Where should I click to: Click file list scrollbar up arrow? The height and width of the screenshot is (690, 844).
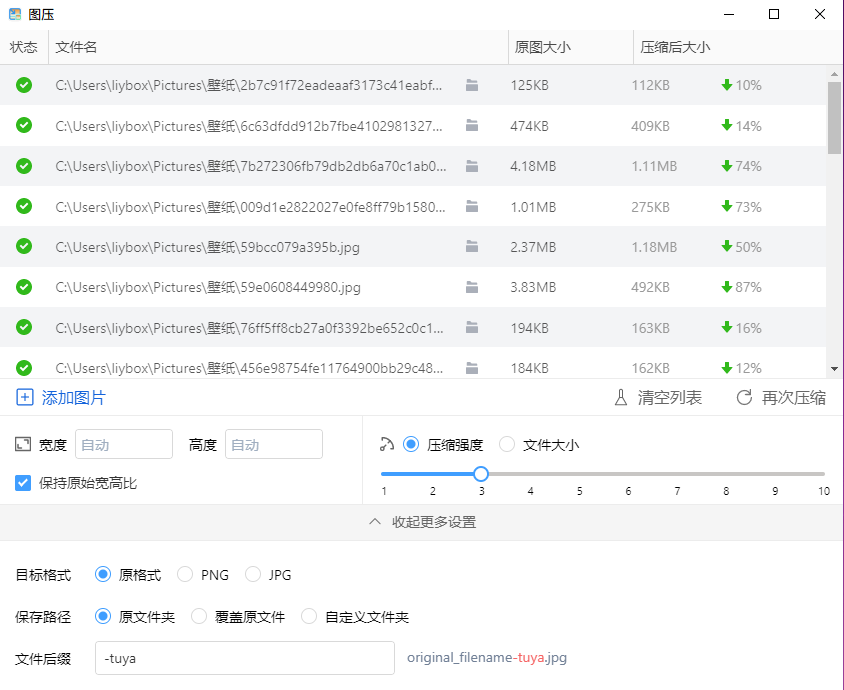click(x=834, y=74)
